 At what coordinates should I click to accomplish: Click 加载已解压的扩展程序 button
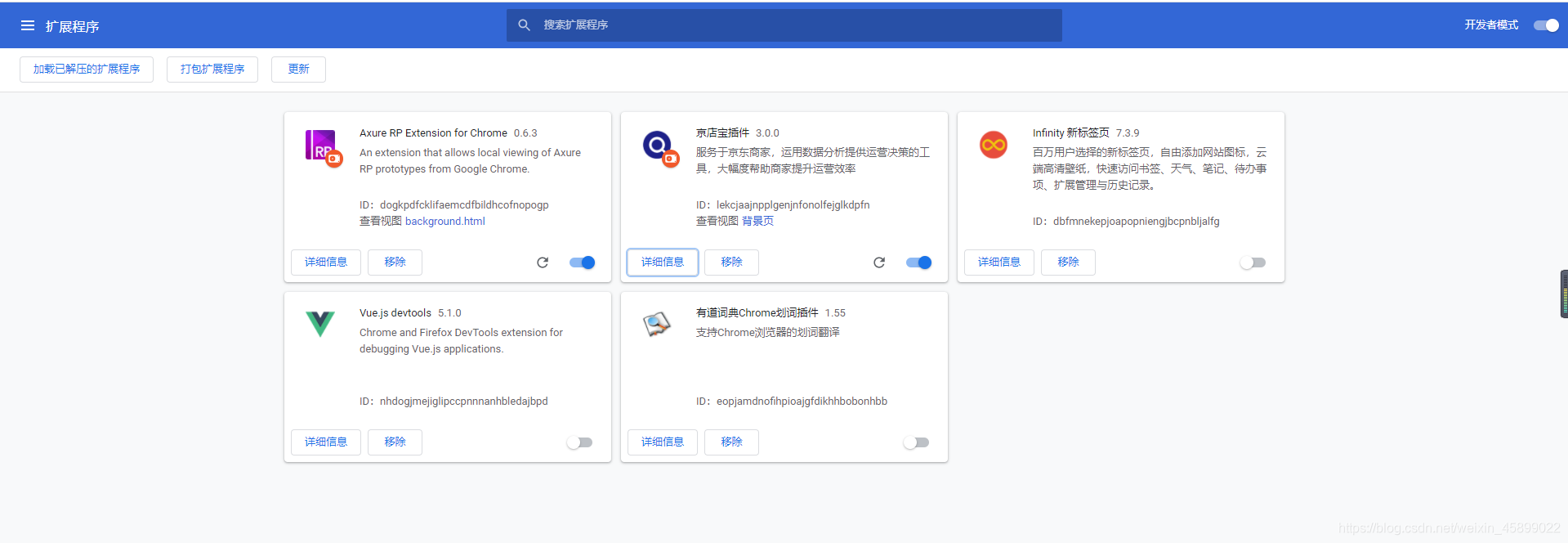tap(87, 70)
